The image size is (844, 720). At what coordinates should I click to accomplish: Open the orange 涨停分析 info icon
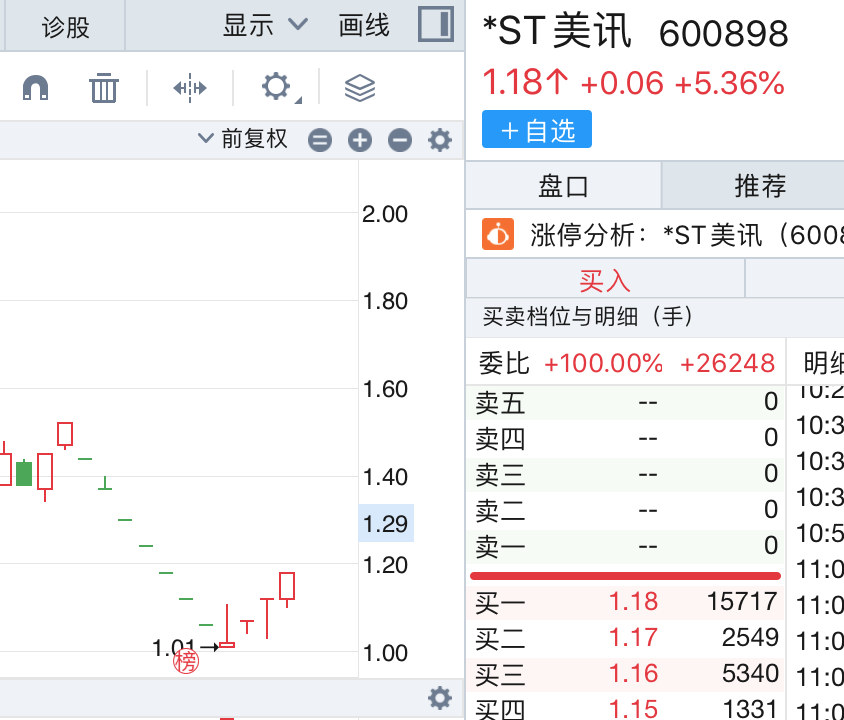pyautogui.click(x=498, y=235)
